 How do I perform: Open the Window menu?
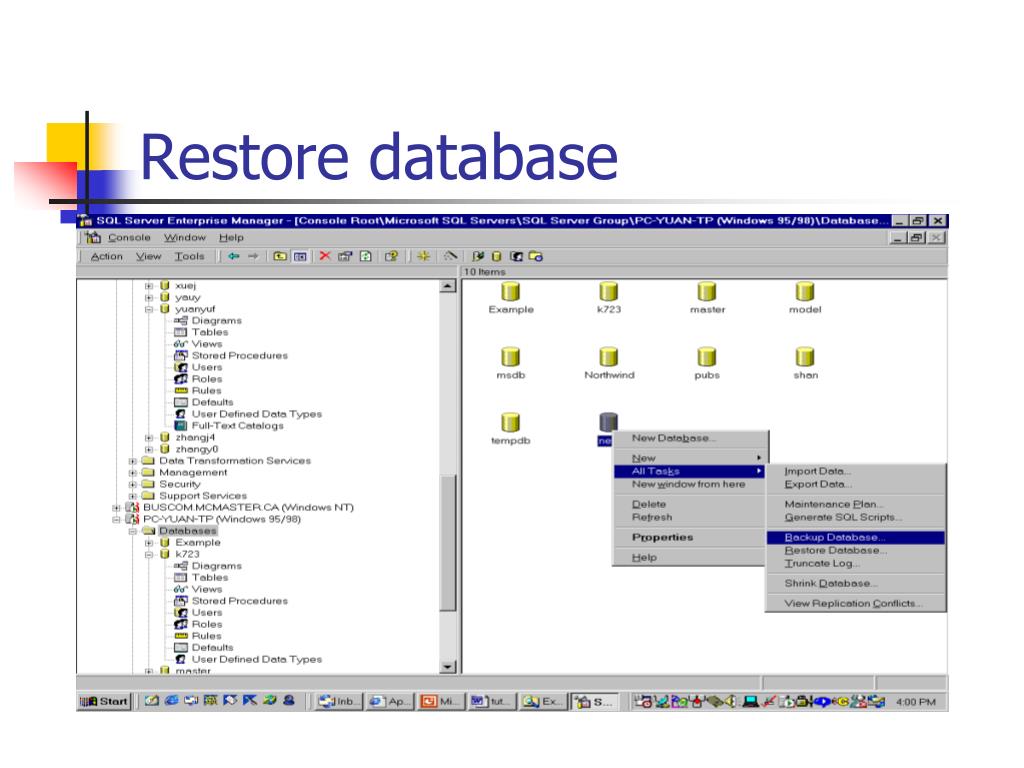coord(185,238)
